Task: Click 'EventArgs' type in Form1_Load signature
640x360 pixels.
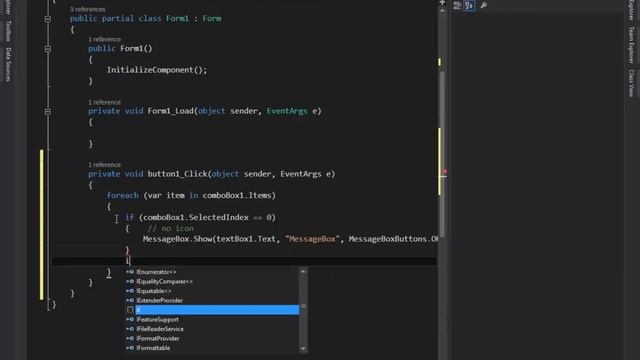Action: [287, 111]
